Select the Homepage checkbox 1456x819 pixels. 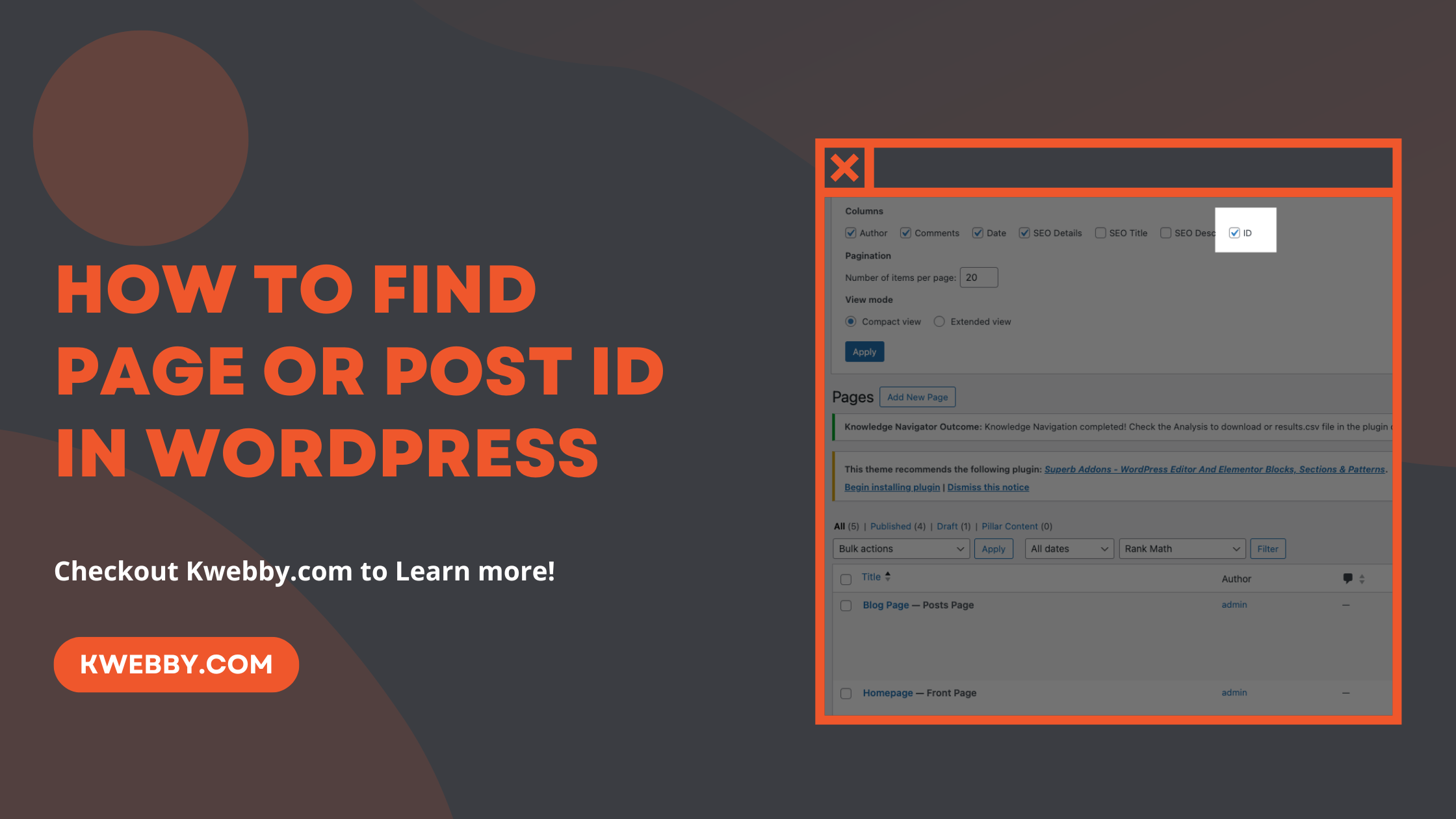846,693
